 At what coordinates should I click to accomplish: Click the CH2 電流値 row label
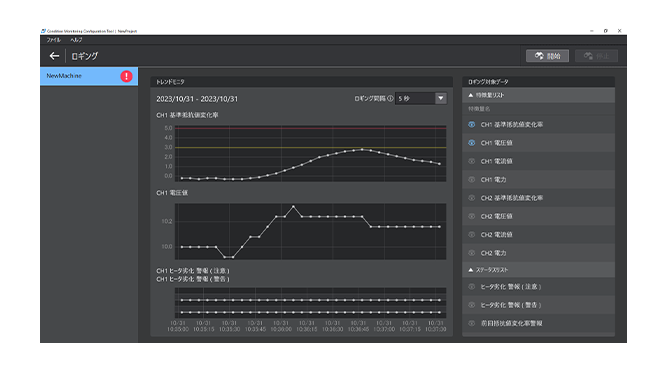[497, 234]
